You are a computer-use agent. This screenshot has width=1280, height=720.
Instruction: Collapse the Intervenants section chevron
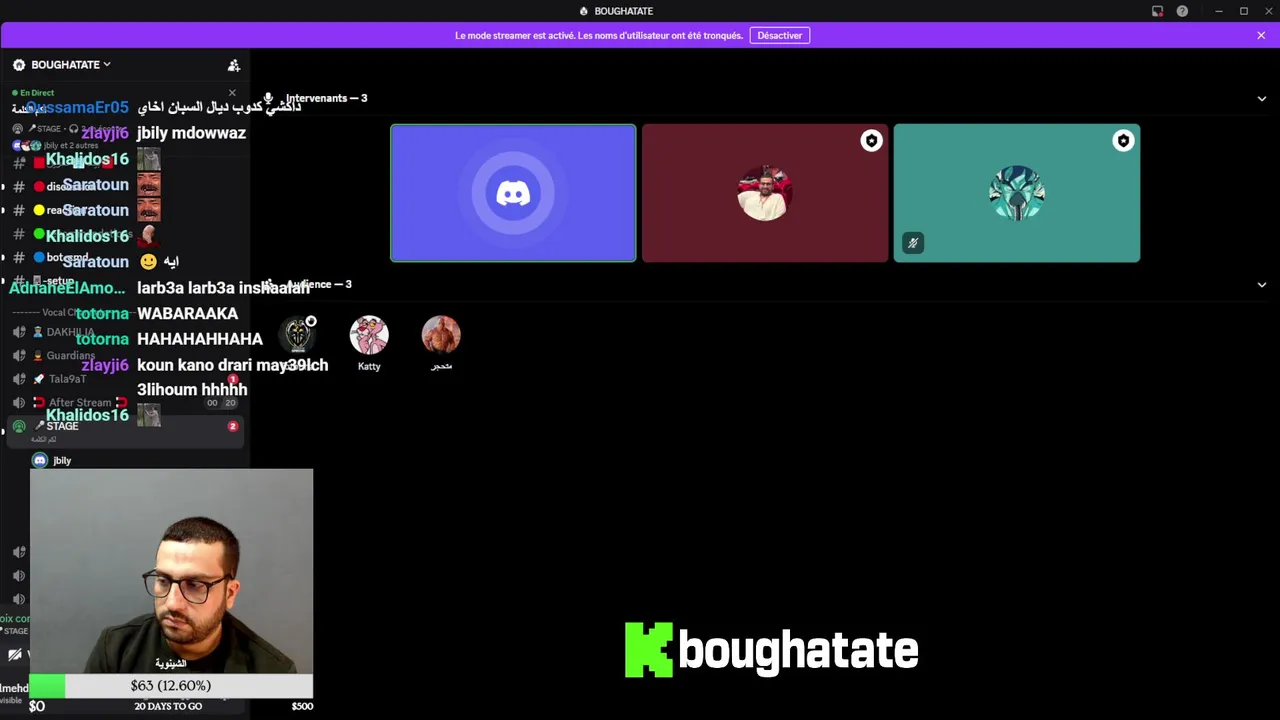pos(1261,99)
